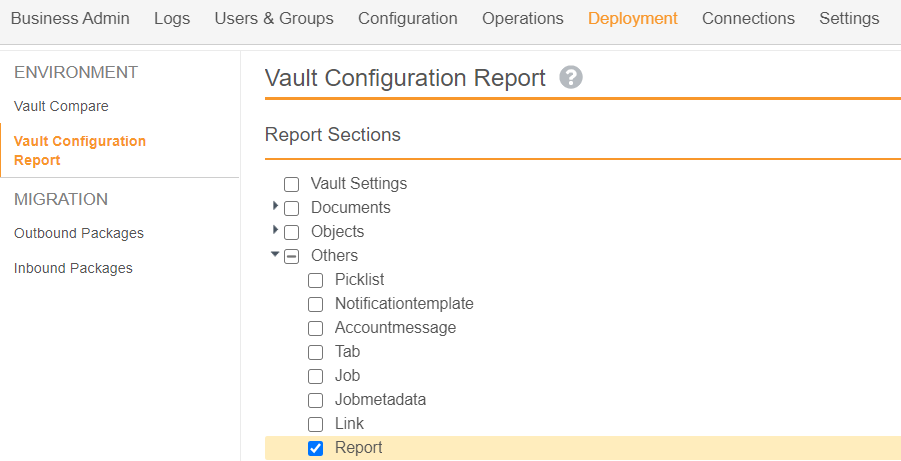Switch to Users & Groups tab
Screen dimensions: 901x461
tap(274, 19)
